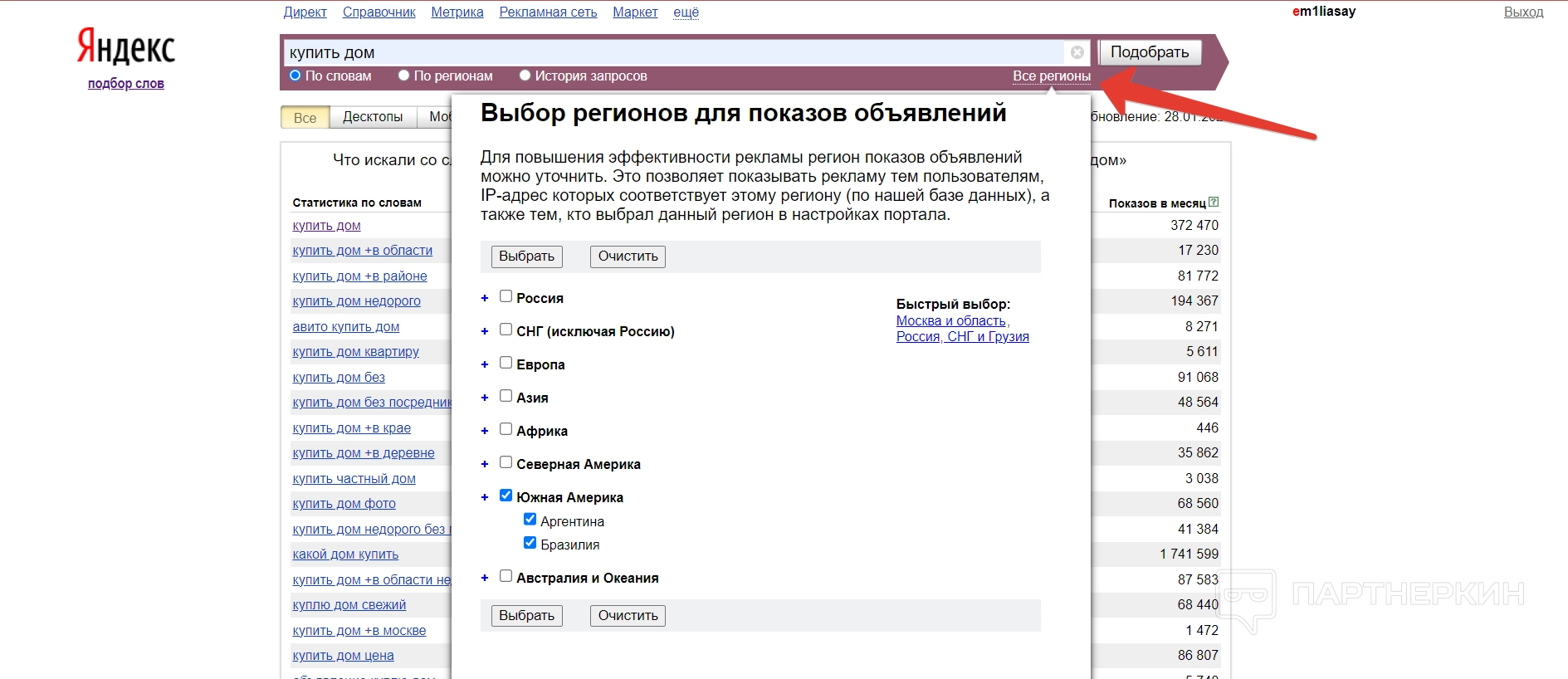Check the СНГ (исключая Россию) checkbox

pos(506,330)
